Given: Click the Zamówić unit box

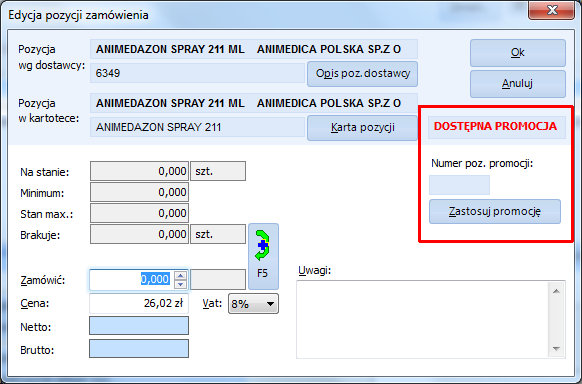Looking at the screenshot, I should (218, 280).
